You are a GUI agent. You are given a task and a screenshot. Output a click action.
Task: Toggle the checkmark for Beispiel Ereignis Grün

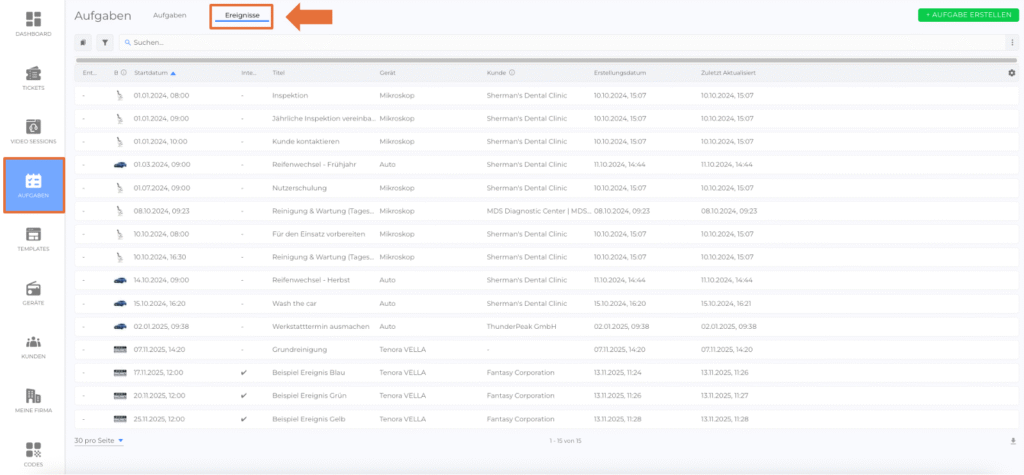[x=243, y=395]
